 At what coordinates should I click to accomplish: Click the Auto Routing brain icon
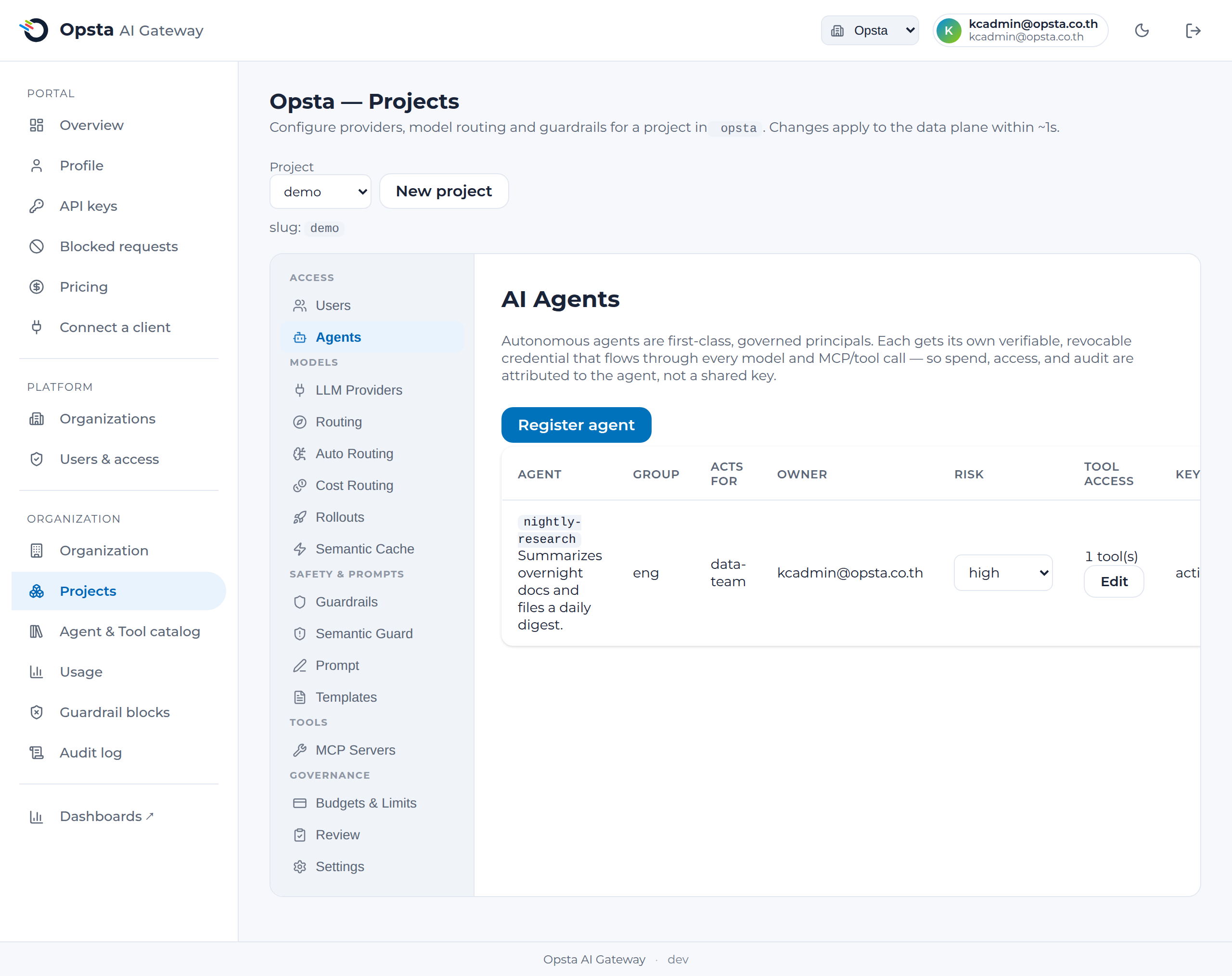pyautogui.click(x=300, y=454)
